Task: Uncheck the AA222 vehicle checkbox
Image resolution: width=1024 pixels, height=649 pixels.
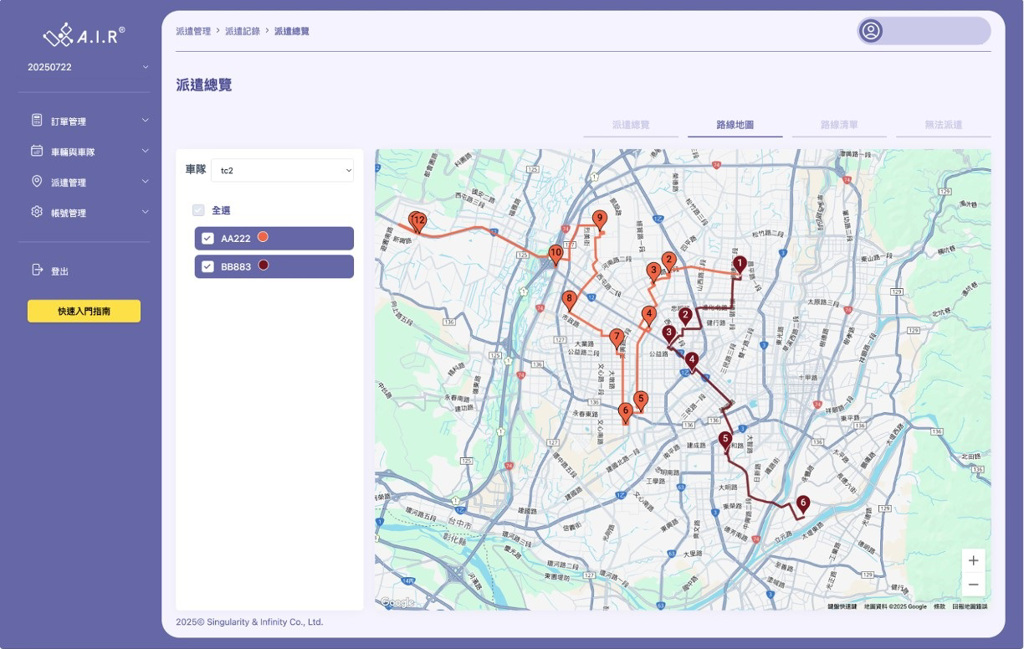Action: [x=208, y=238]
